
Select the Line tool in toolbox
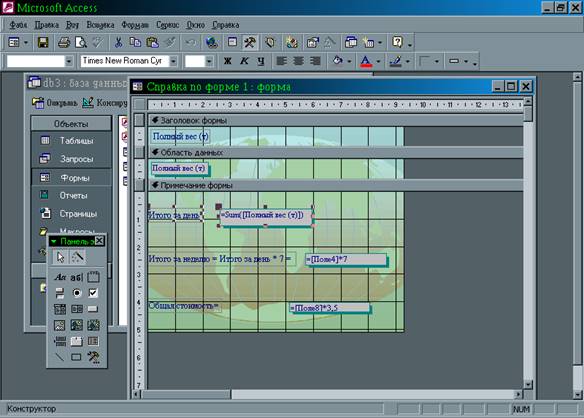[60, 357]
